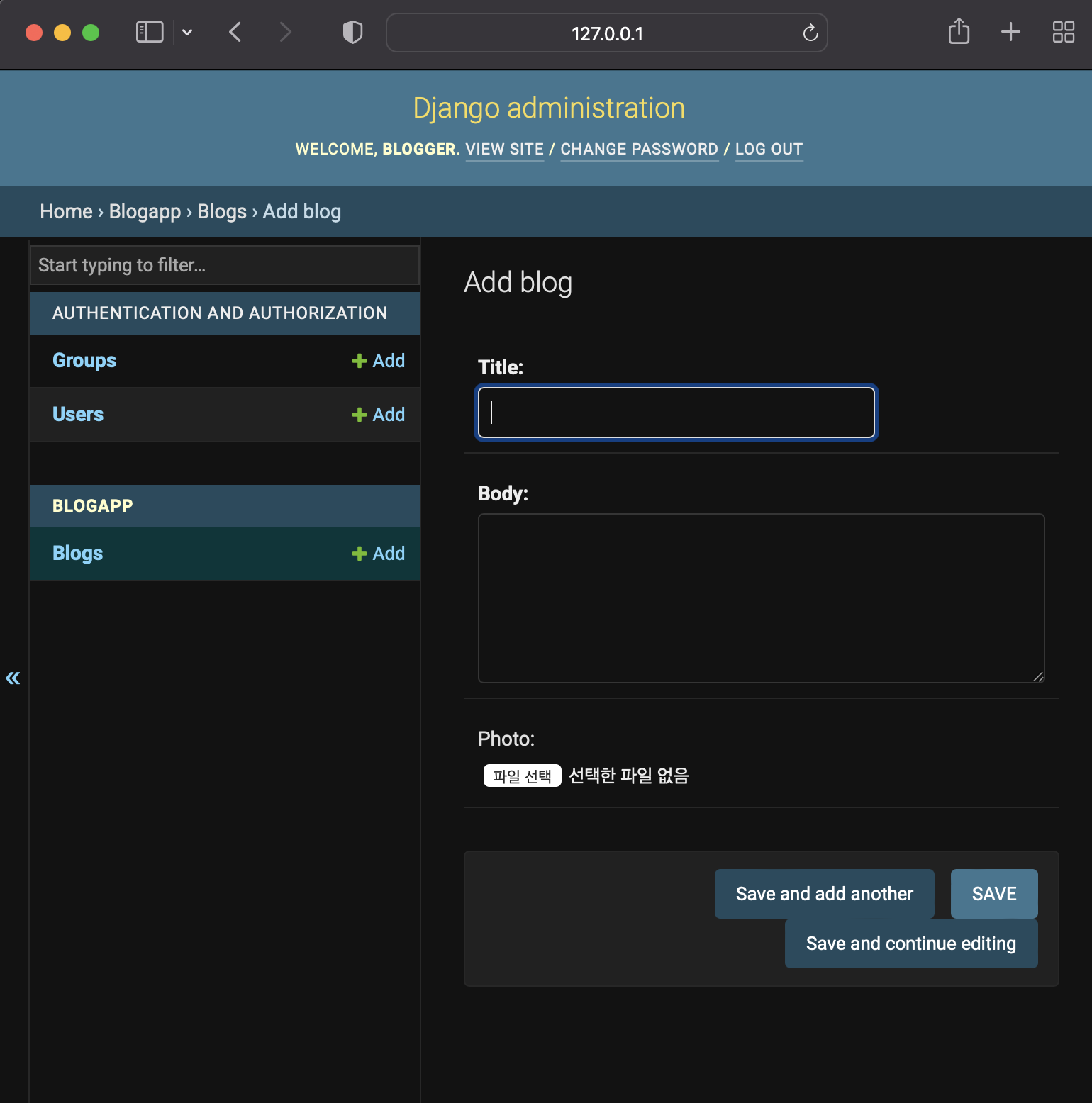Open a new tab with plus icon
The height and width of the screenshot is (1103, 1092).
pos(1010,32)
